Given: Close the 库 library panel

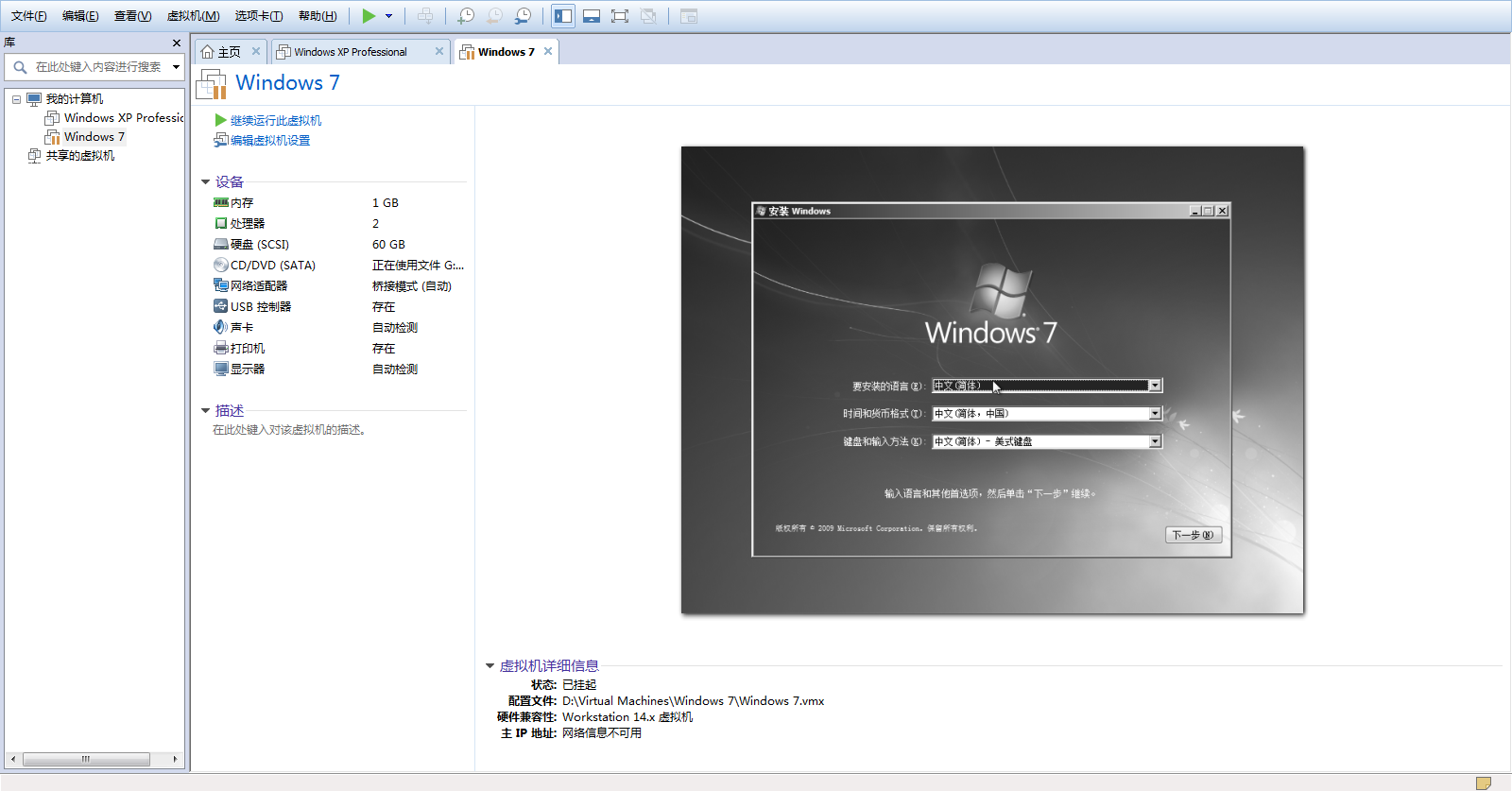Looking at the screenshot, I should point(176,43).
